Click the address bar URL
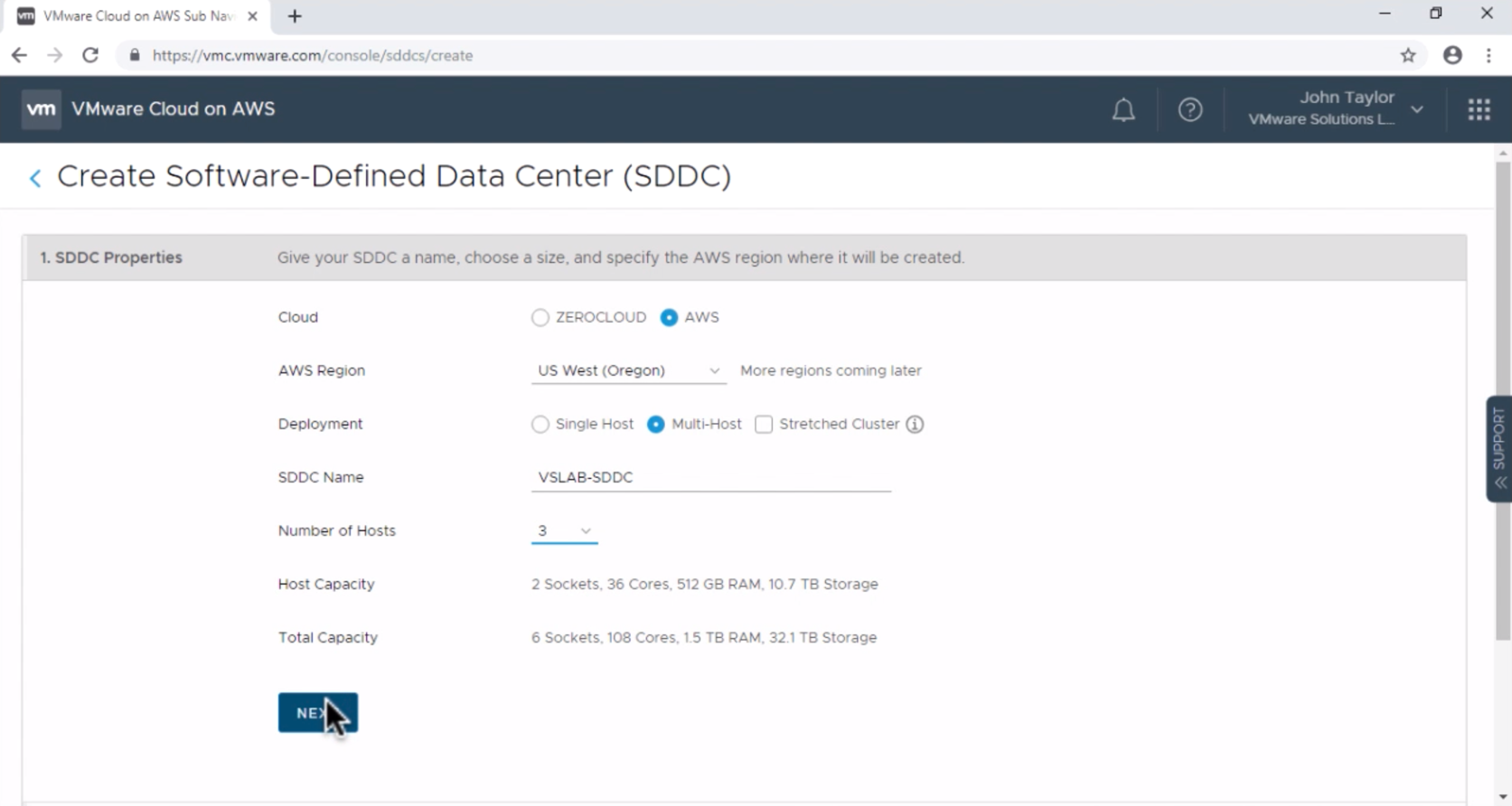The height and width of the screenshot is (806, 1512). pos(312,55)
